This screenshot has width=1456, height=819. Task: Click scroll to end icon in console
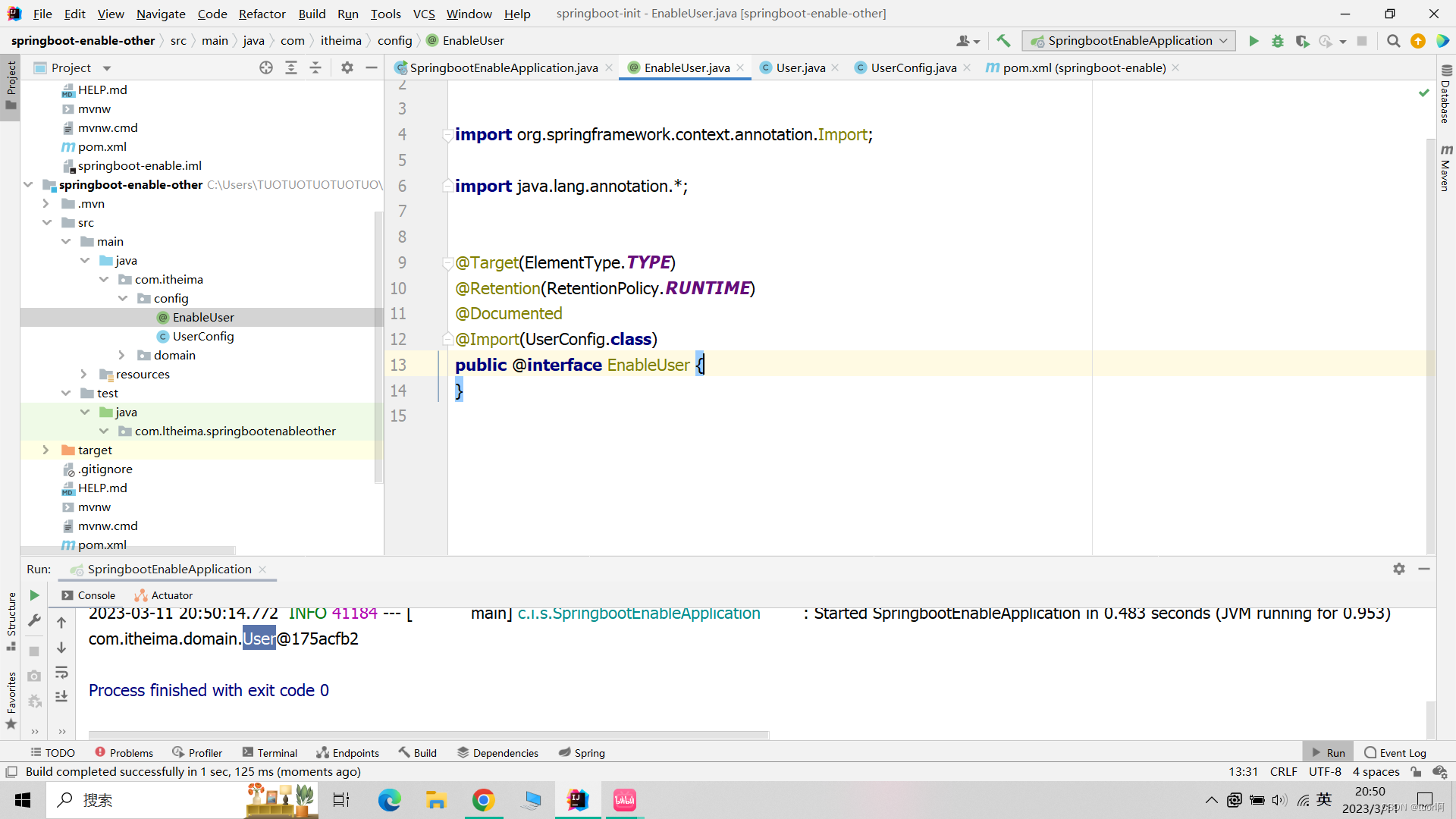tap(61, 696)
